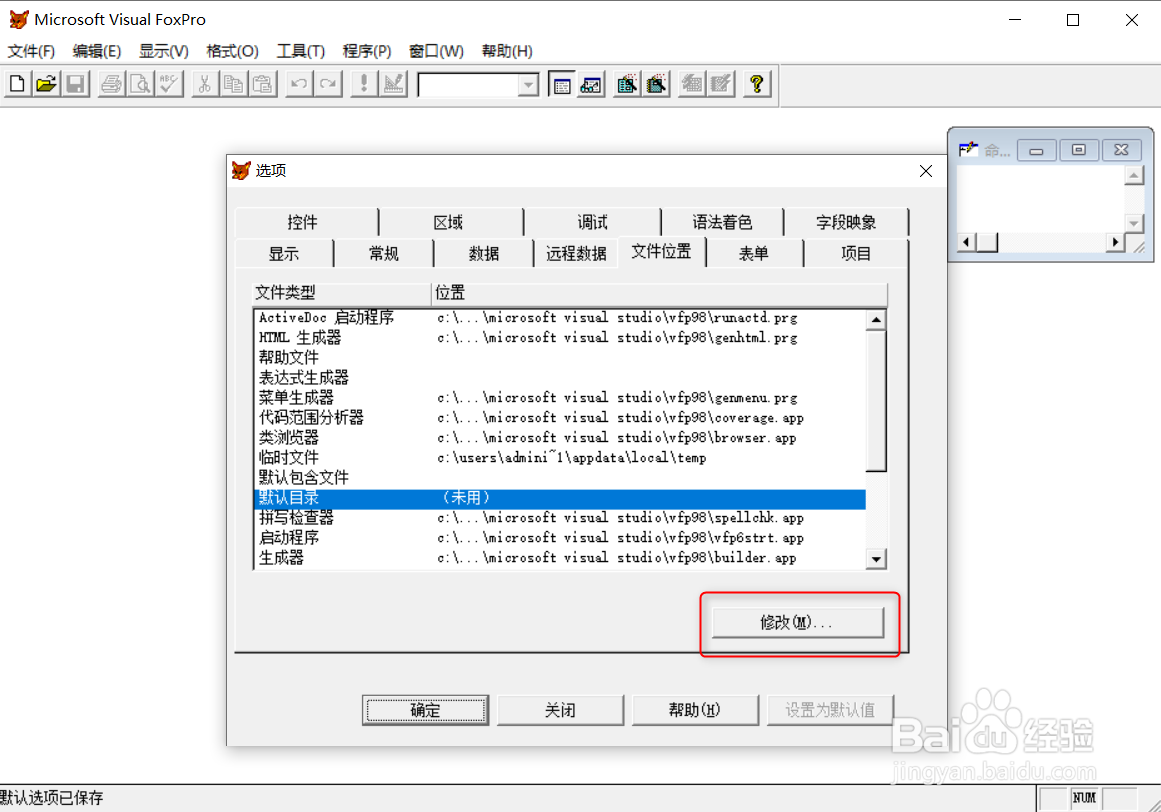The height and width of the screenshot is (812, 1161).
Task: Switch to the 项目 tab
Action: pos(856,254)
